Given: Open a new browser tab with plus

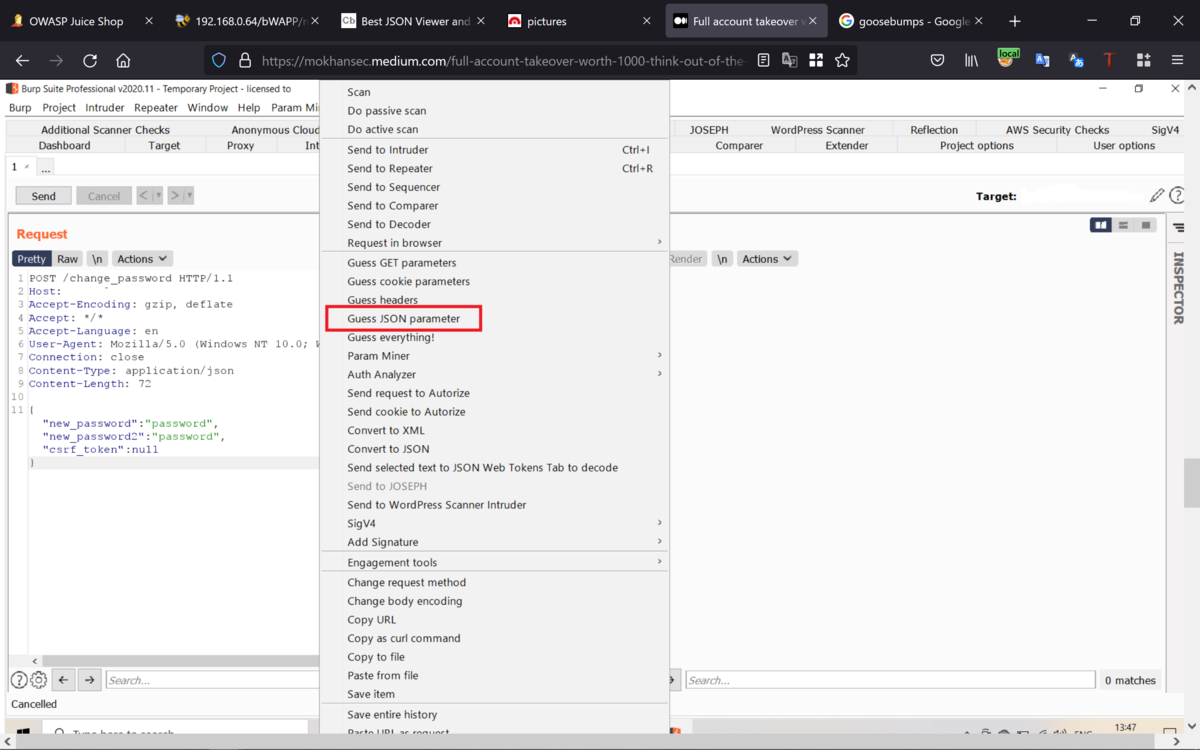Looking at the screenshot, I should 1015,21.
